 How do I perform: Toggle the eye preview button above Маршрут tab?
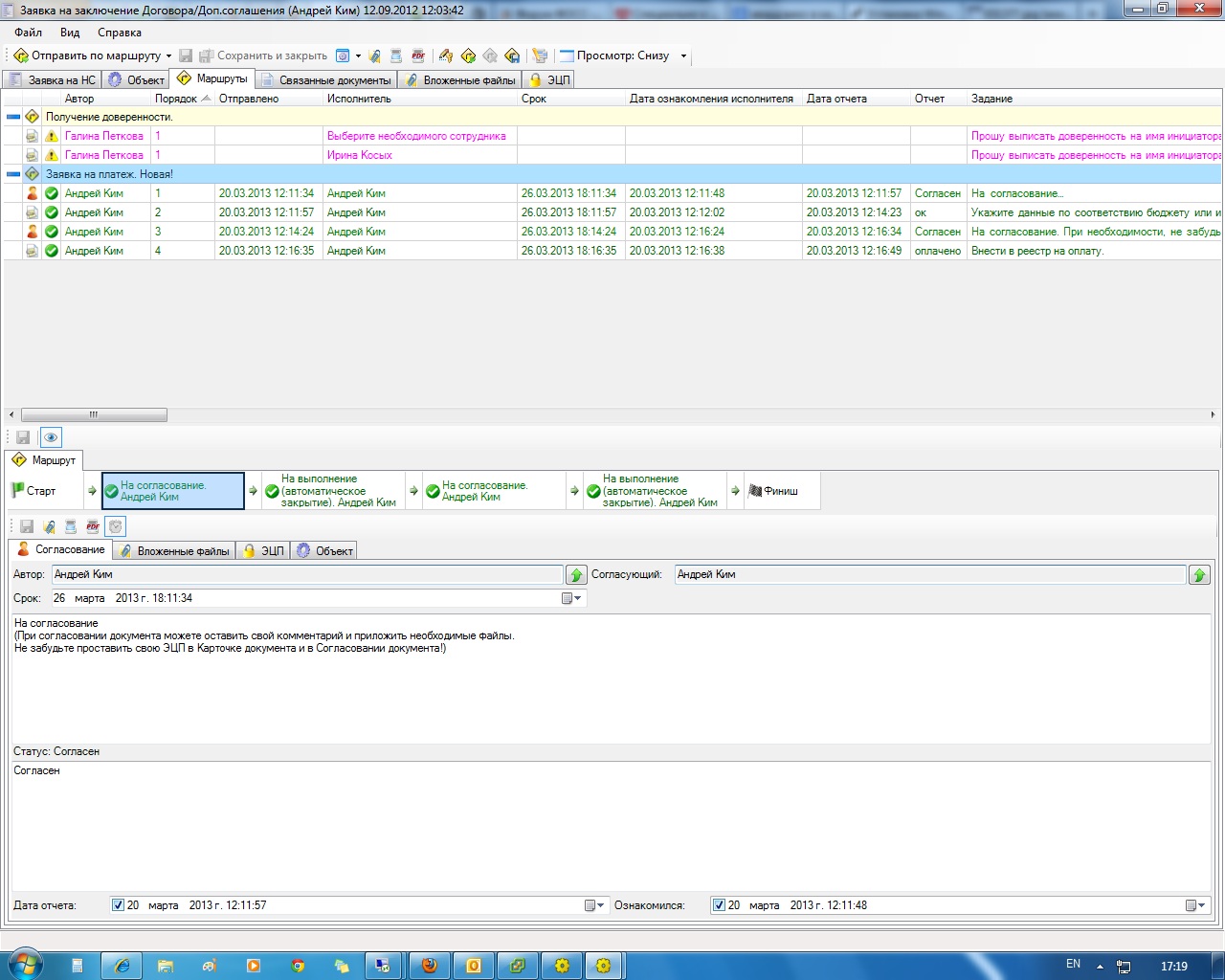(x=51, y=437)
